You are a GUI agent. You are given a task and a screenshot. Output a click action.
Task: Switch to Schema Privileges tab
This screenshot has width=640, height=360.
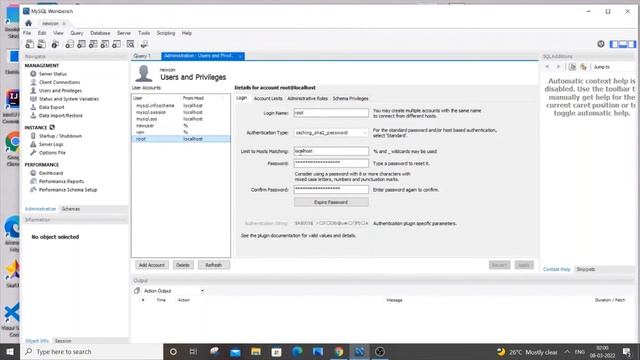click(350, 98)
